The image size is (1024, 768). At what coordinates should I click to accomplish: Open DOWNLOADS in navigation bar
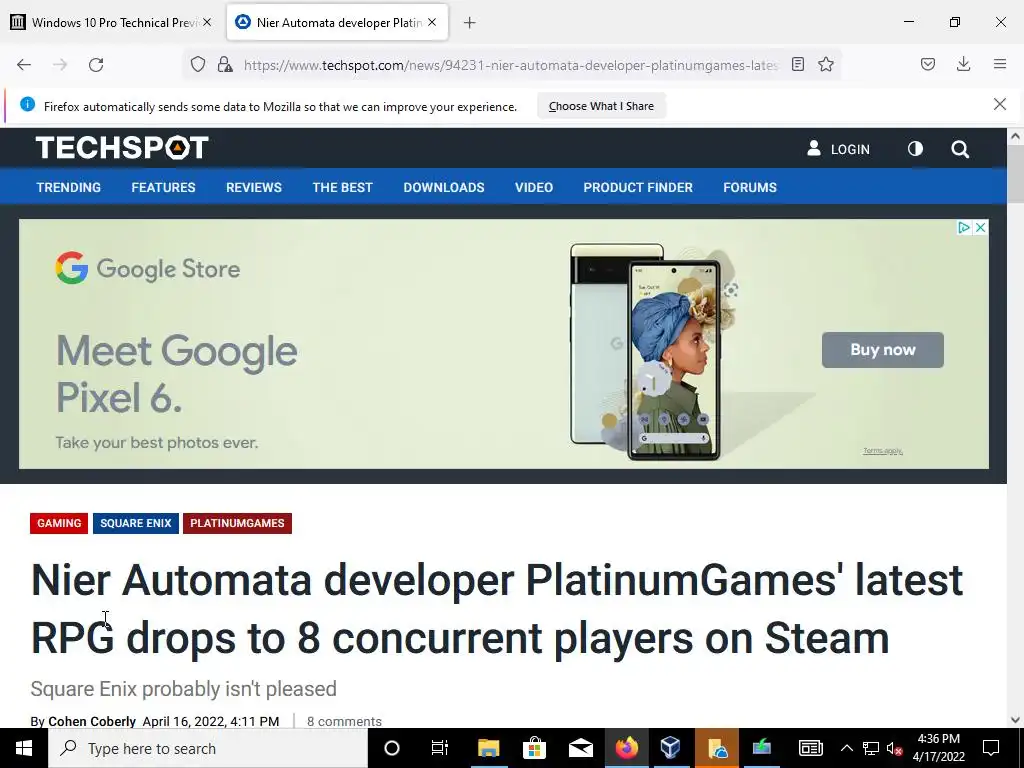coord(444,187)
